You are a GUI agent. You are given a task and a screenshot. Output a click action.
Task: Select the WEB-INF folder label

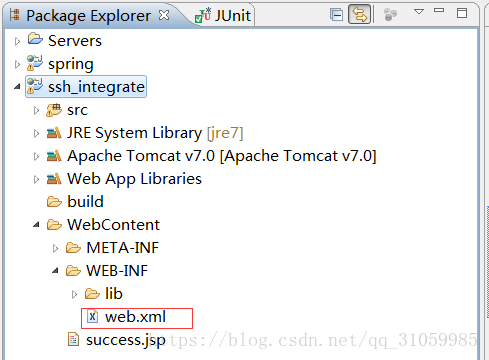117,271
